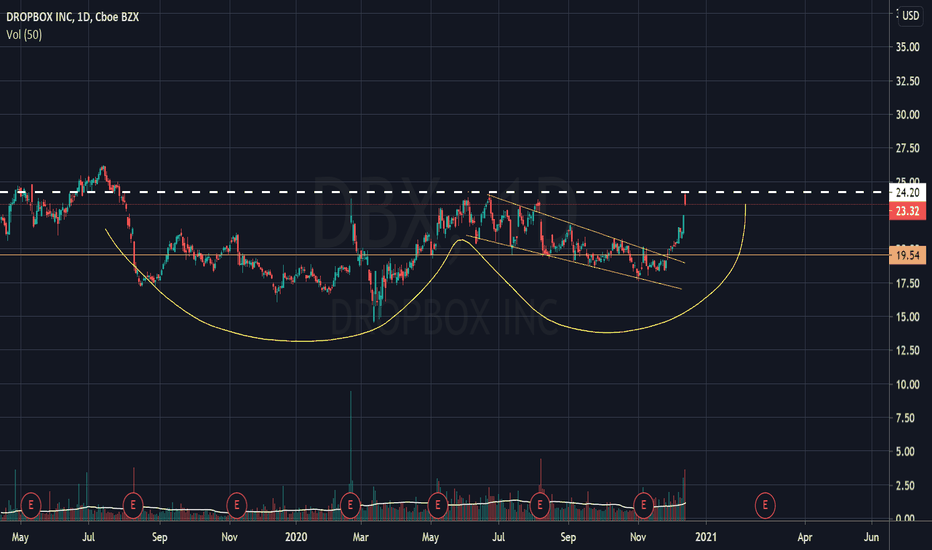Click the 35.00 price axis label
This screenshot has height=550, width=932.
[907, 47]
